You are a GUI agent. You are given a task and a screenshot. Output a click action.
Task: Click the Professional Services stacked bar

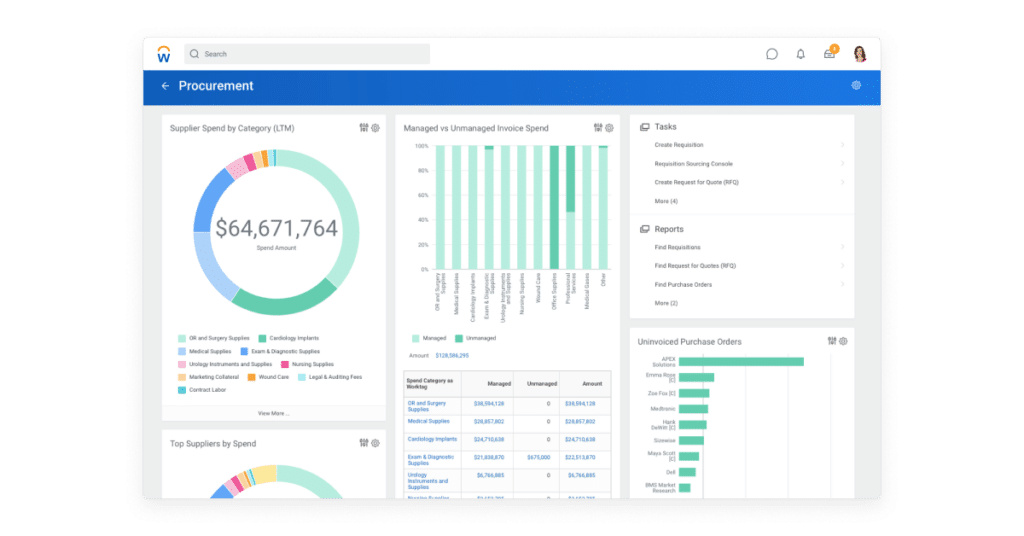tap(570, 208)
